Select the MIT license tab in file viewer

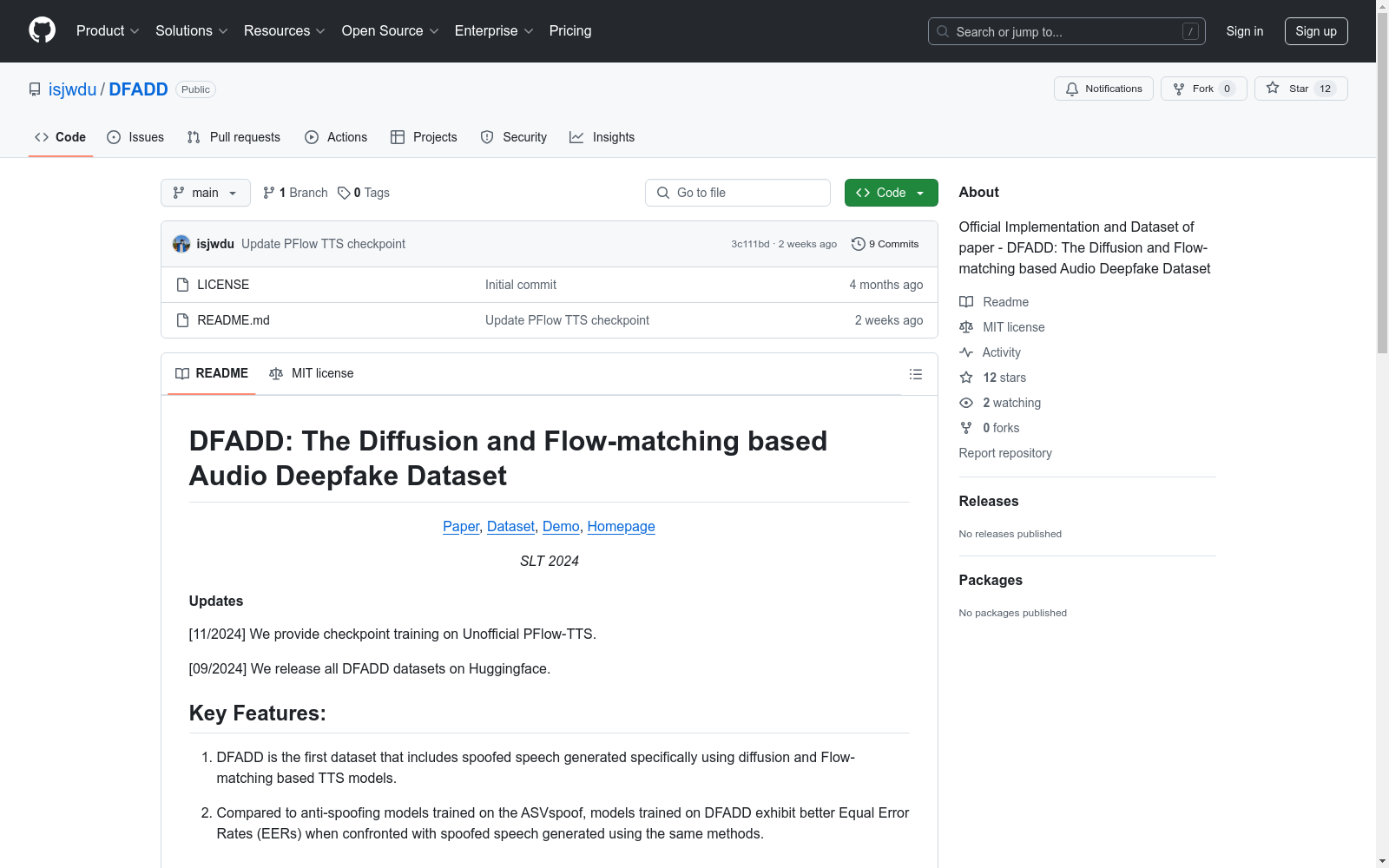[x=312, y=373]
